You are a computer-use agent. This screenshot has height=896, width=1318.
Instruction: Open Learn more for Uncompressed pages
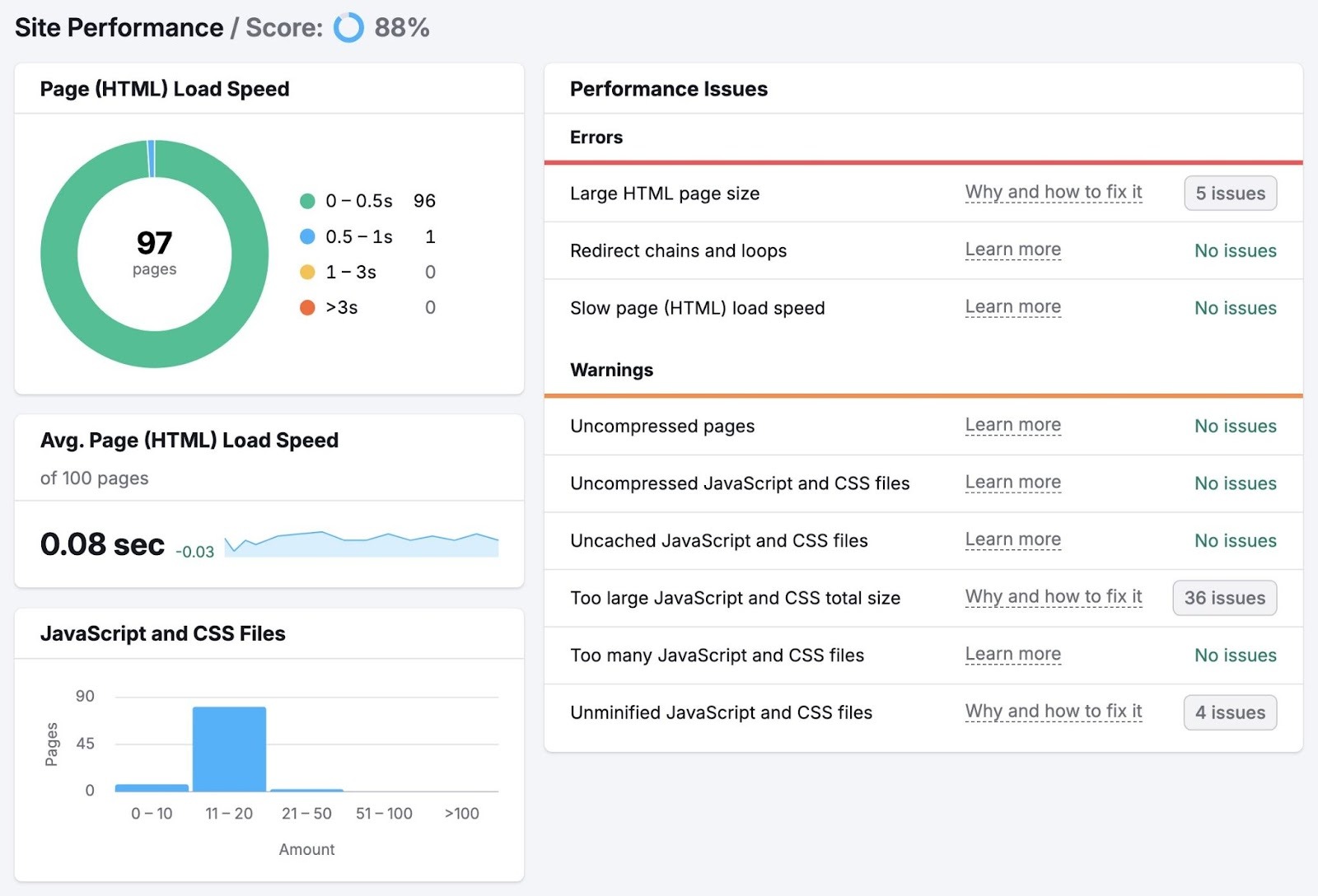pos(1013,425)
